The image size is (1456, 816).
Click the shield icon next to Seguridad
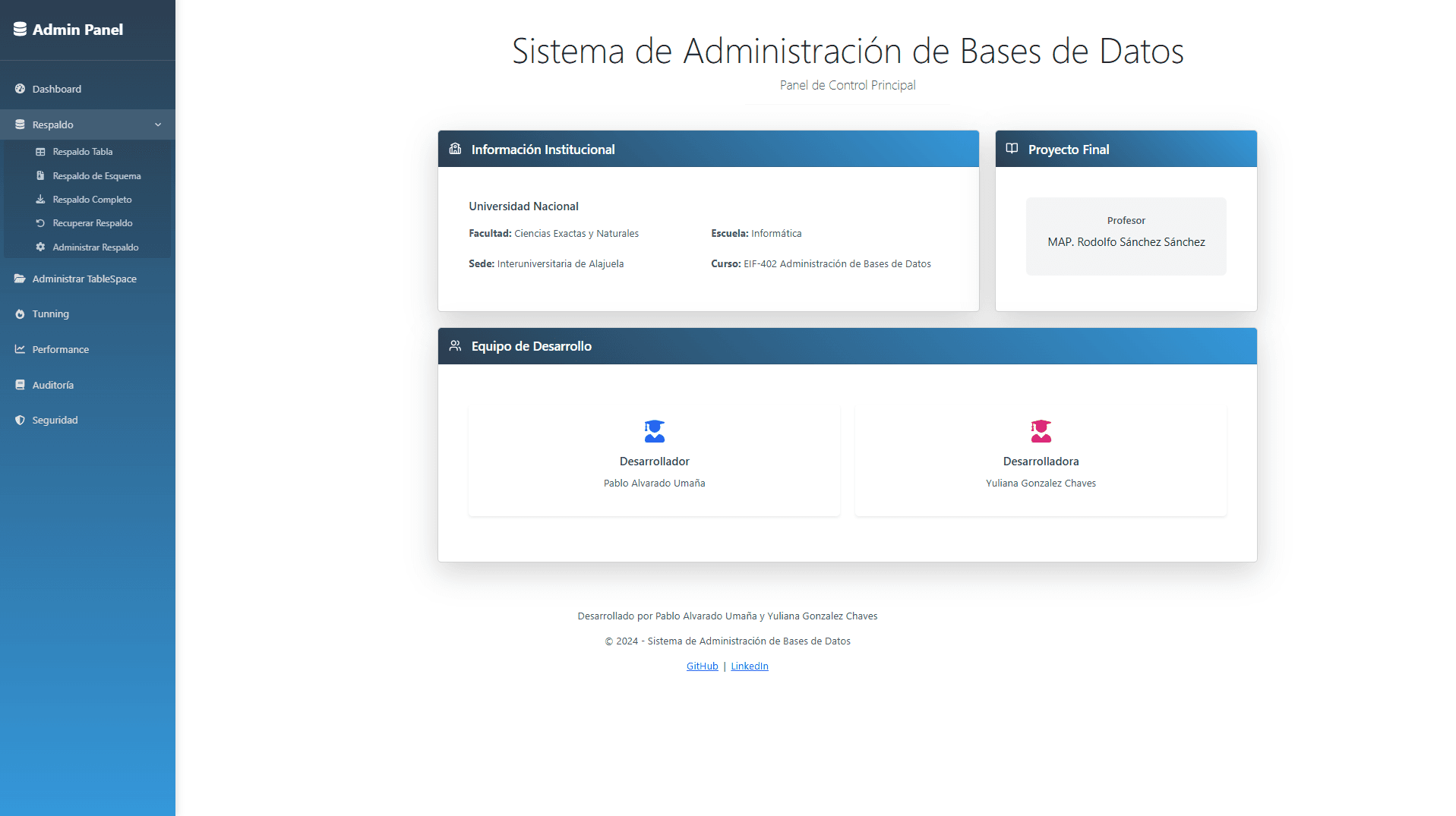pos(20,420)
